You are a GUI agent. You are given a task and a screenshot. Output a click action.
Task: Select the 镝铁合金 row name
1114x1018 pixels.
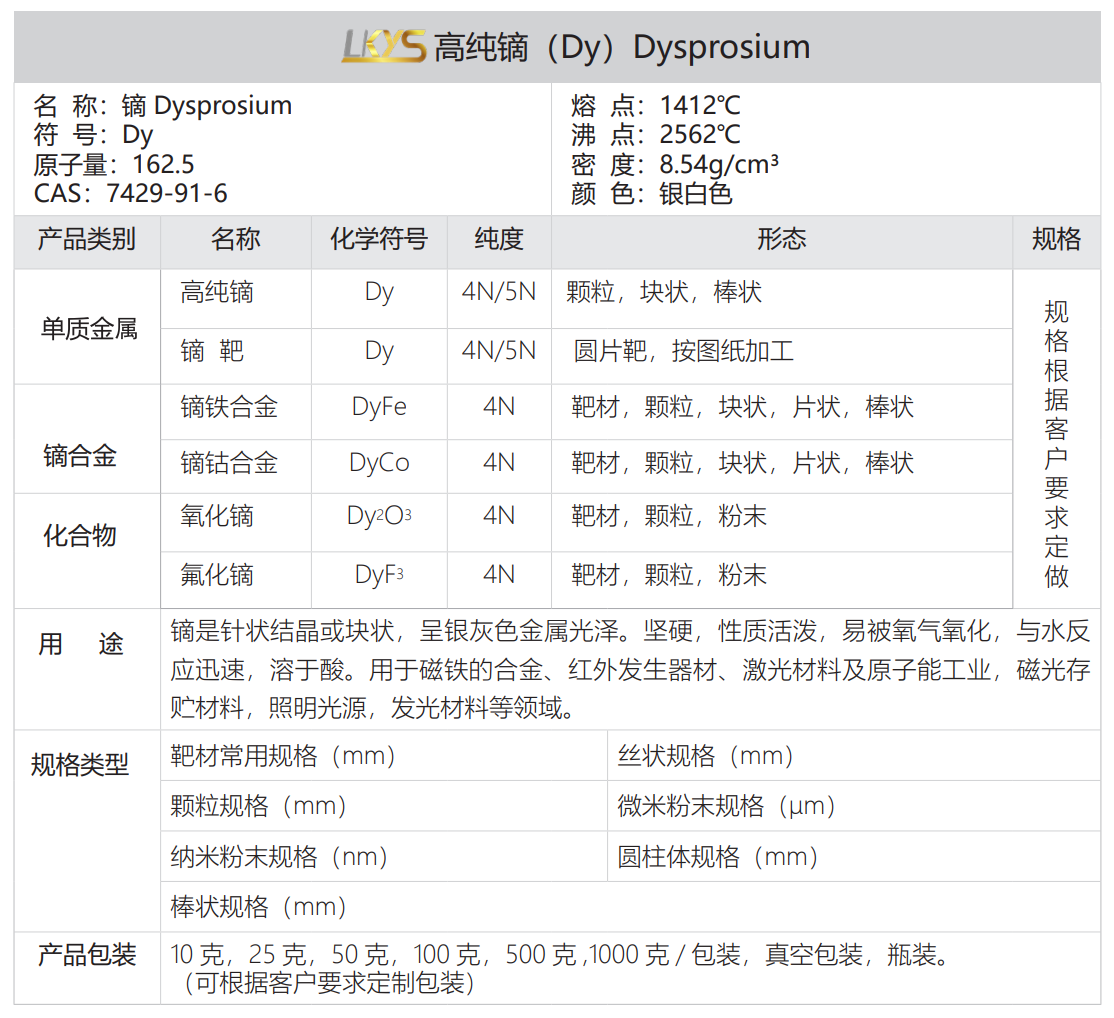(229, 407)
